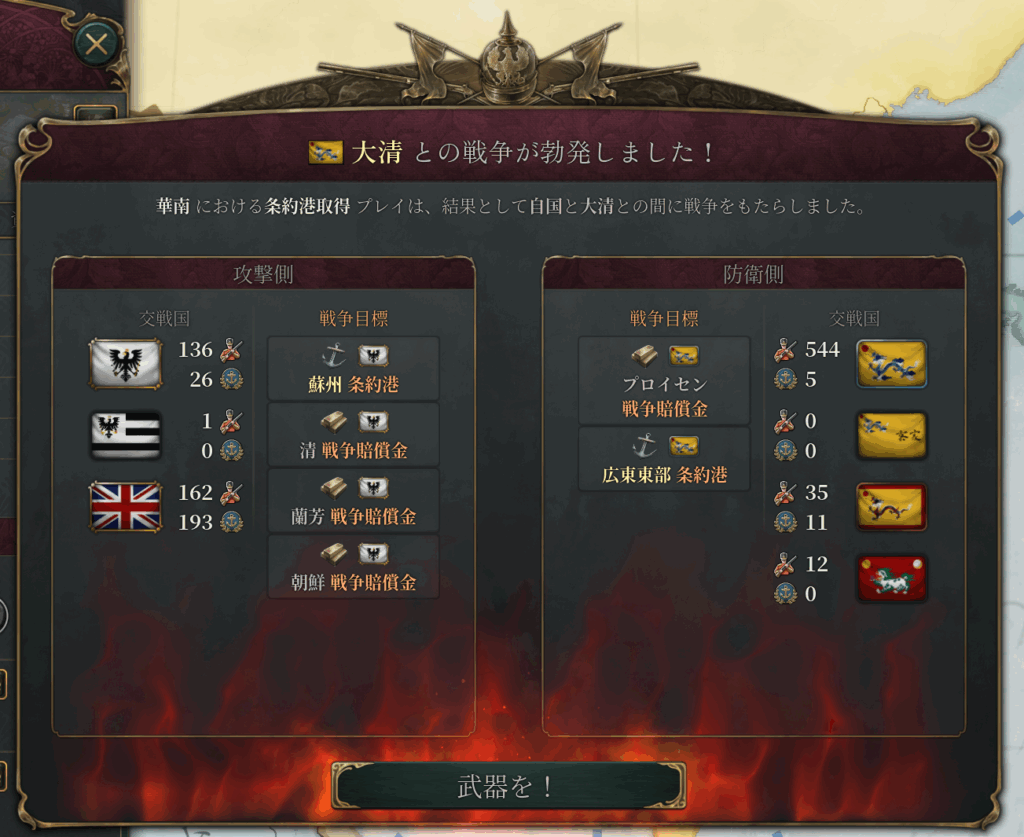Open the プロイセン 戦争賠償金 defender war goal
The image size is (1024, 837).
coord(664,381)
